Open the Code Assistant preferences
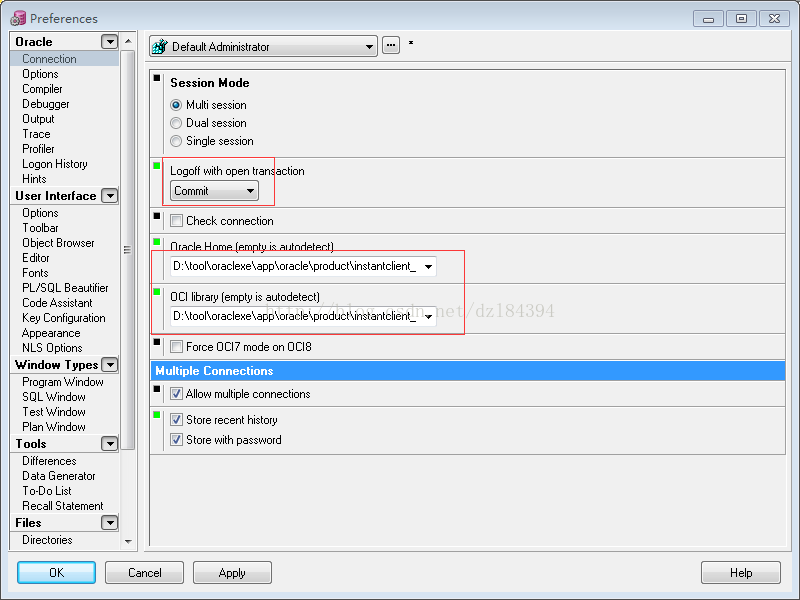800x600 pixels. [57, 303]
